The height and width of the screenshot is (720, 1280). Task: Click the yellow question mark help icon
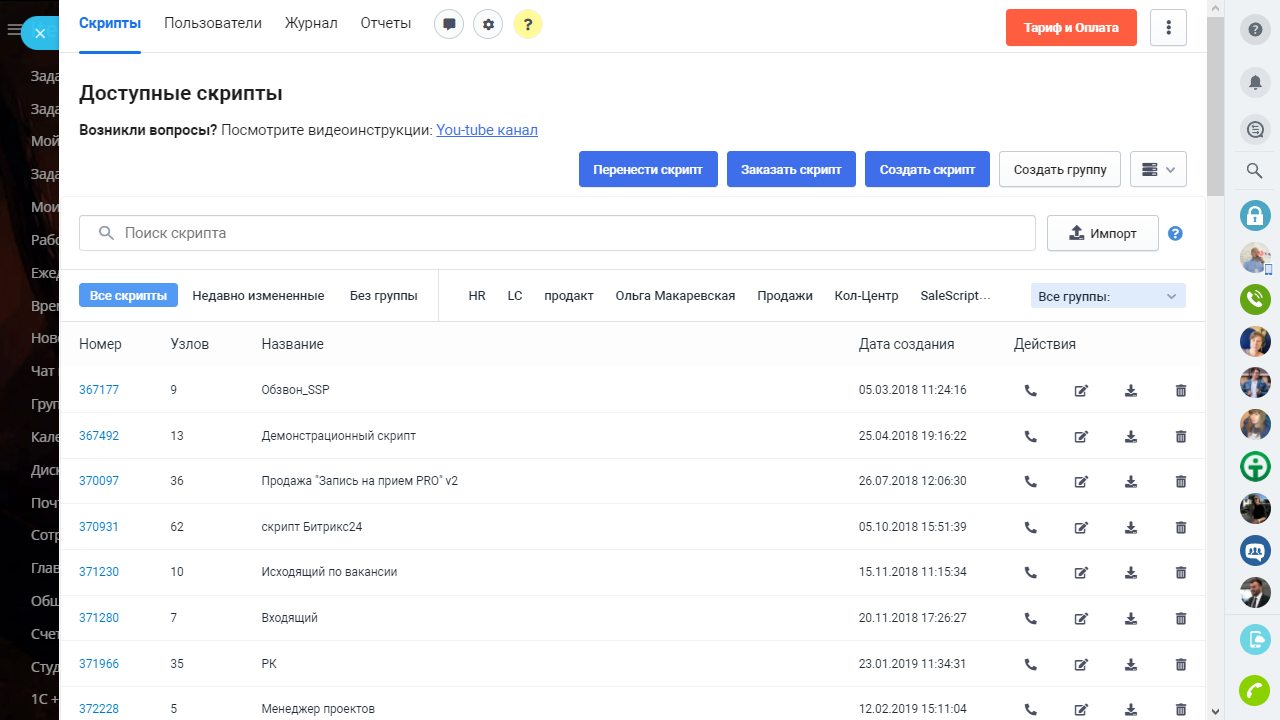pyautogui.click(x=528, y=25)
